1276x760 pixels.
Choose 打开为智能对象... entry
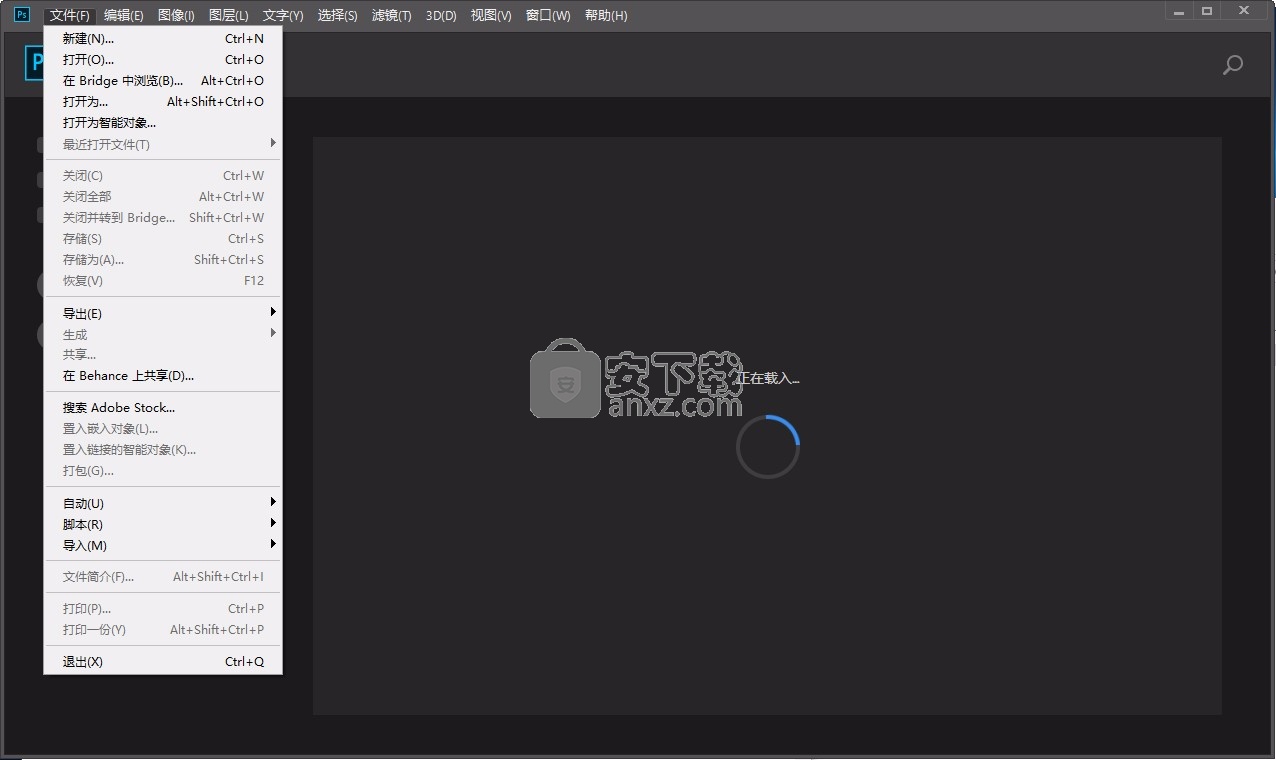[x=163, y=123]
